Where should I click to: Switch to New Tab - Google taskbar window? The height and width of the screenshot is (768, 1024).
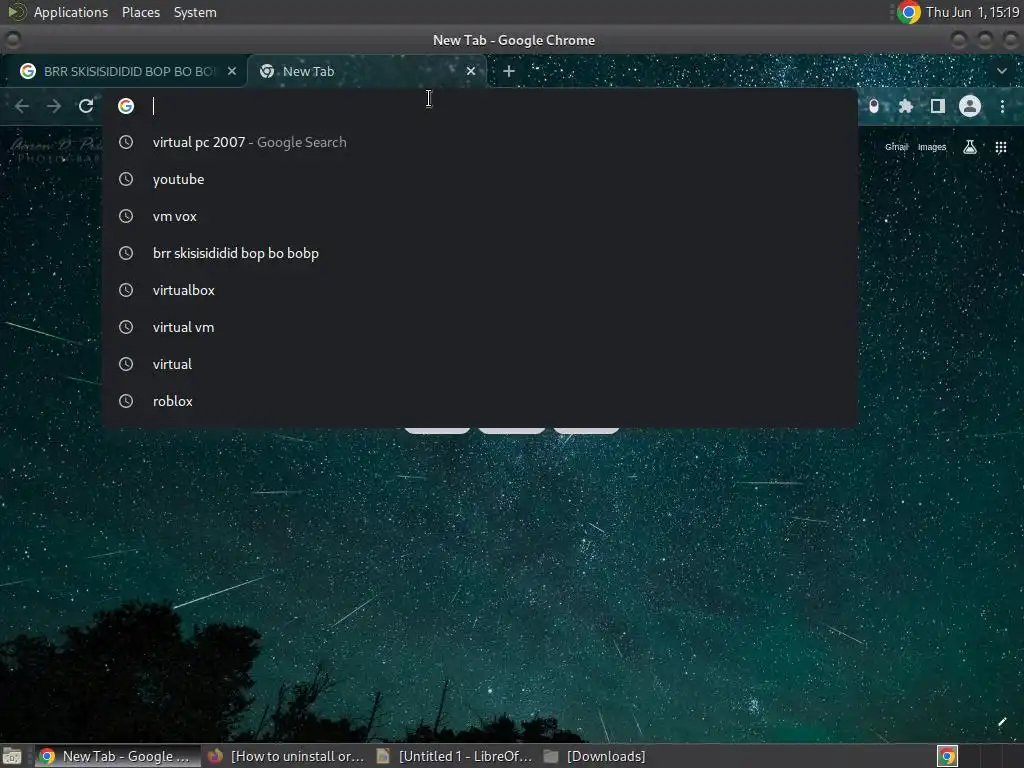116,756
